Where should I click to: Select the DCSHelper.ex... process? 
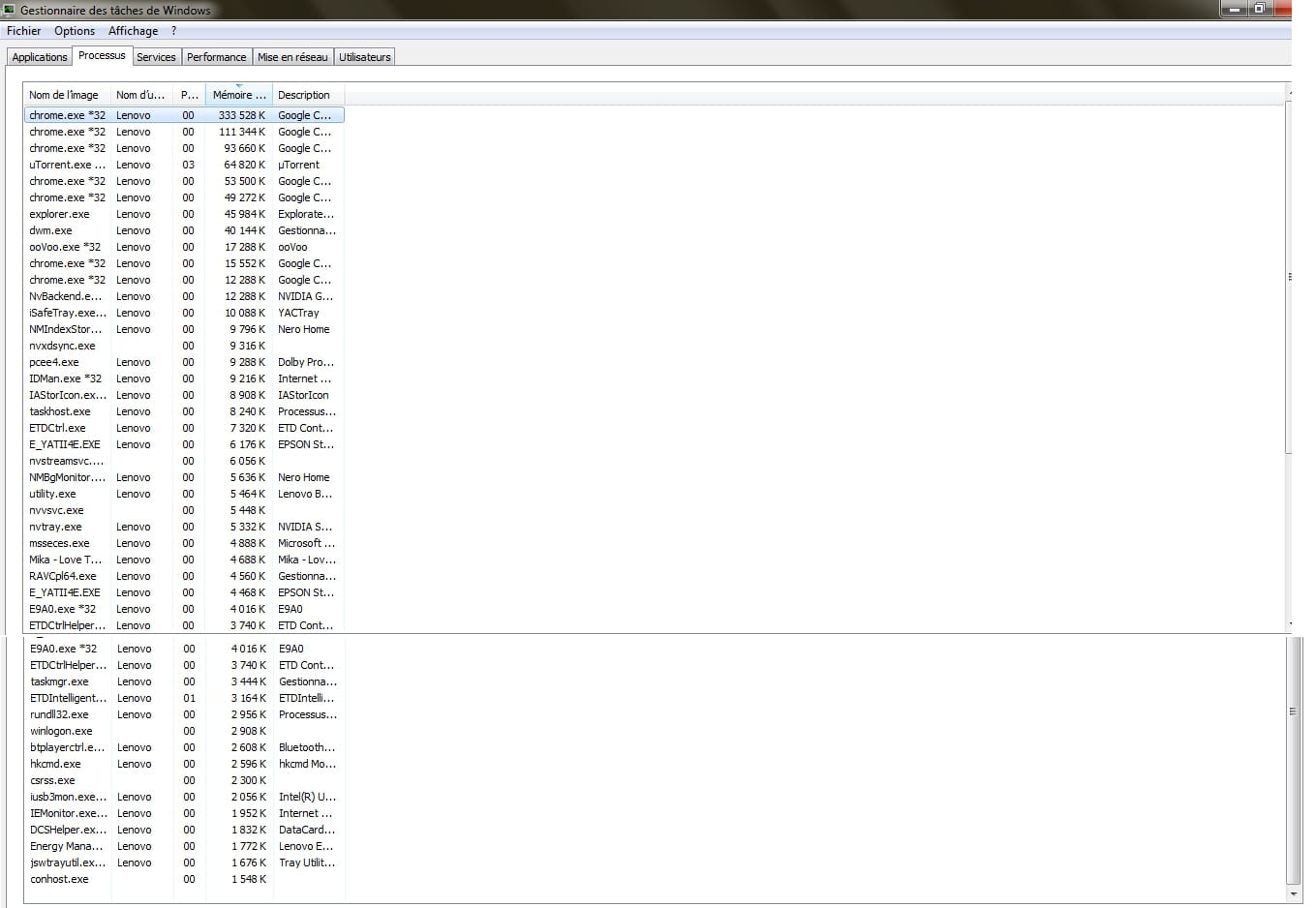184,830
